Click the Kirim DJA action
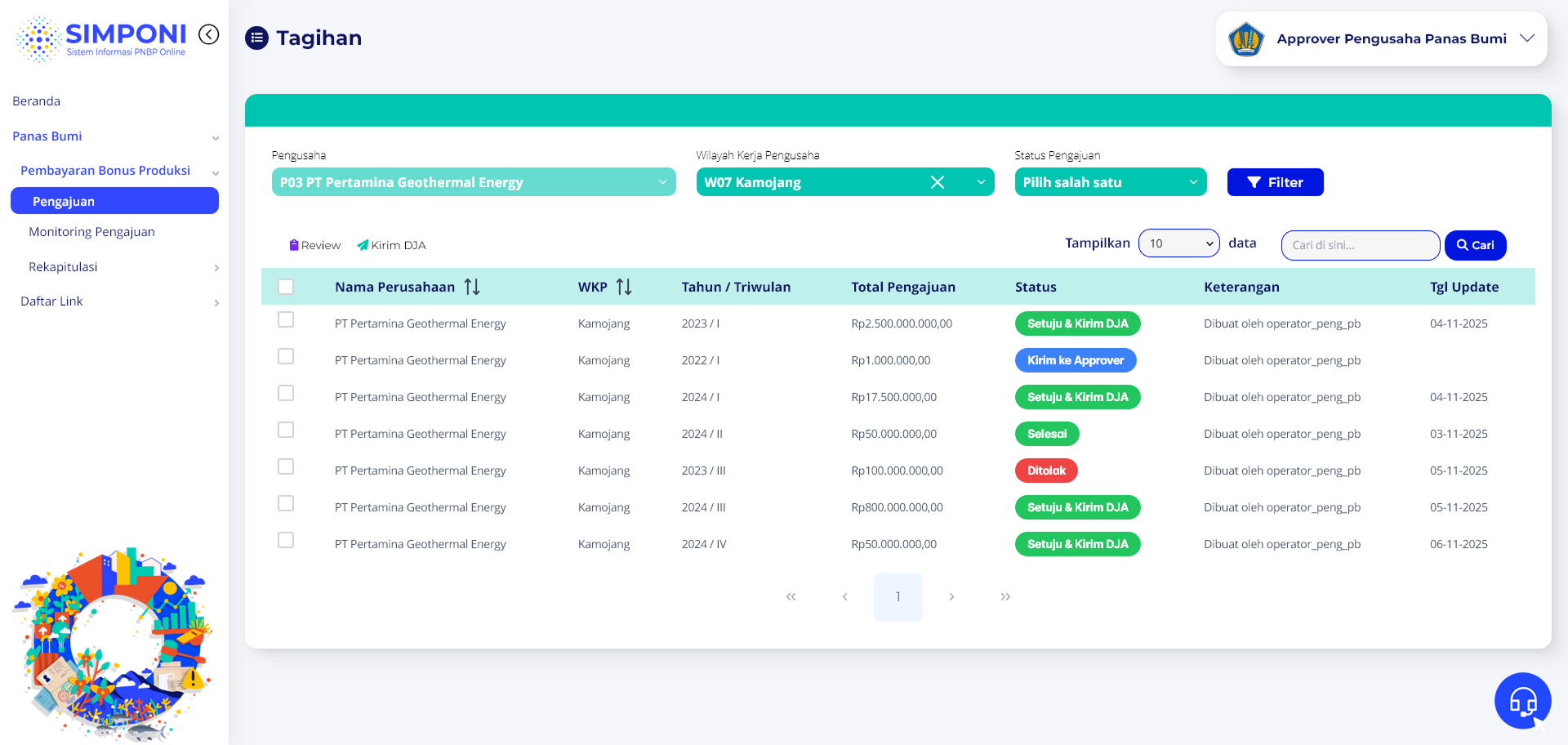 (391, 245)
